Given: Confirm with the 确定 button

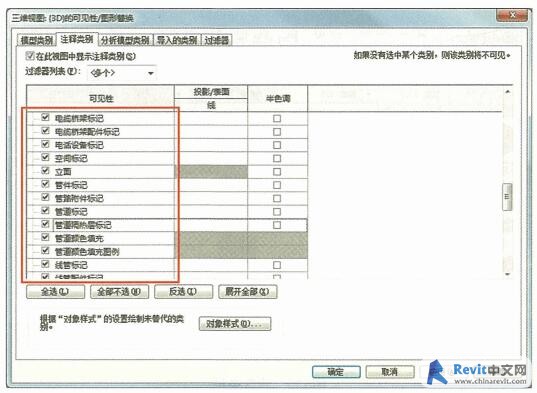Looking at the screenshot, I should click(x=336, y=372).
